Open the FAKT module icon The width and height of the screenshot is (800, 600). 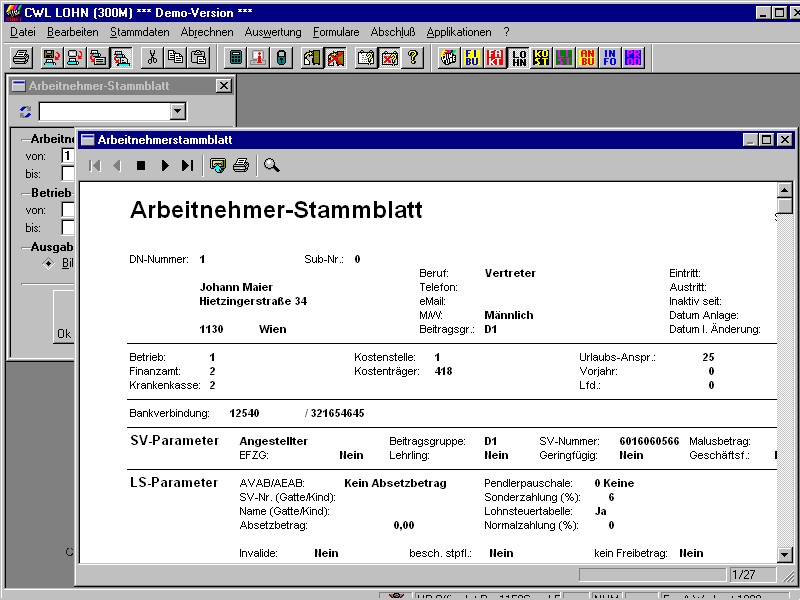[495, 57]
